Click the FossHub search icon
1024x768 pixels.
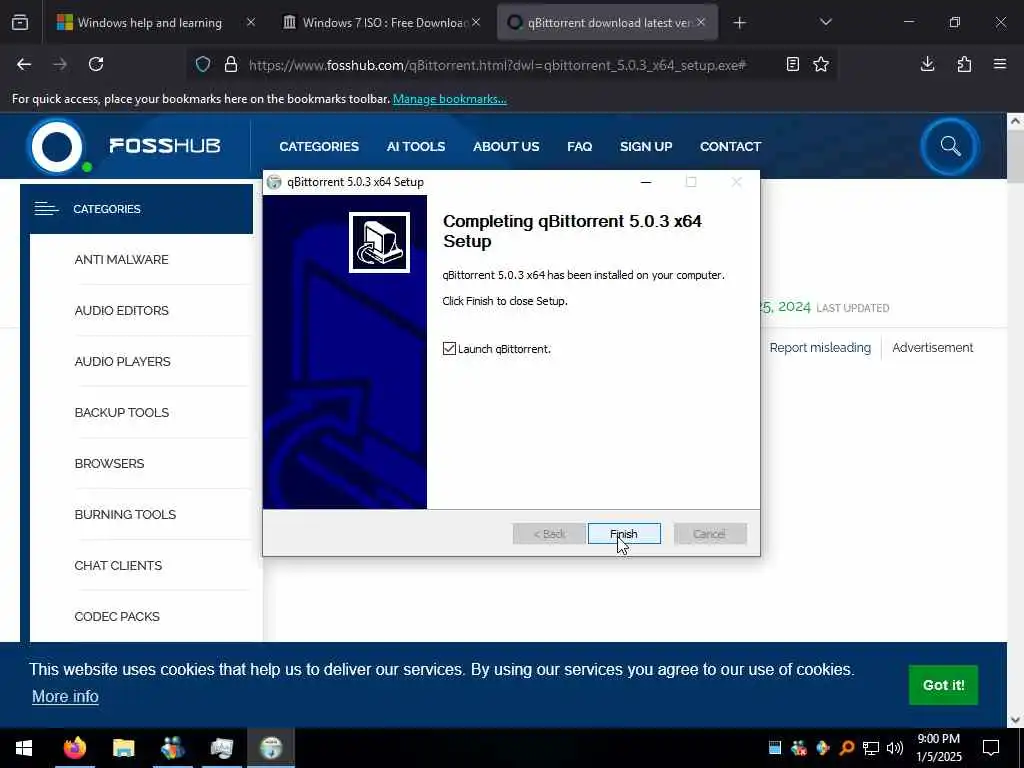tap(950, 146)
